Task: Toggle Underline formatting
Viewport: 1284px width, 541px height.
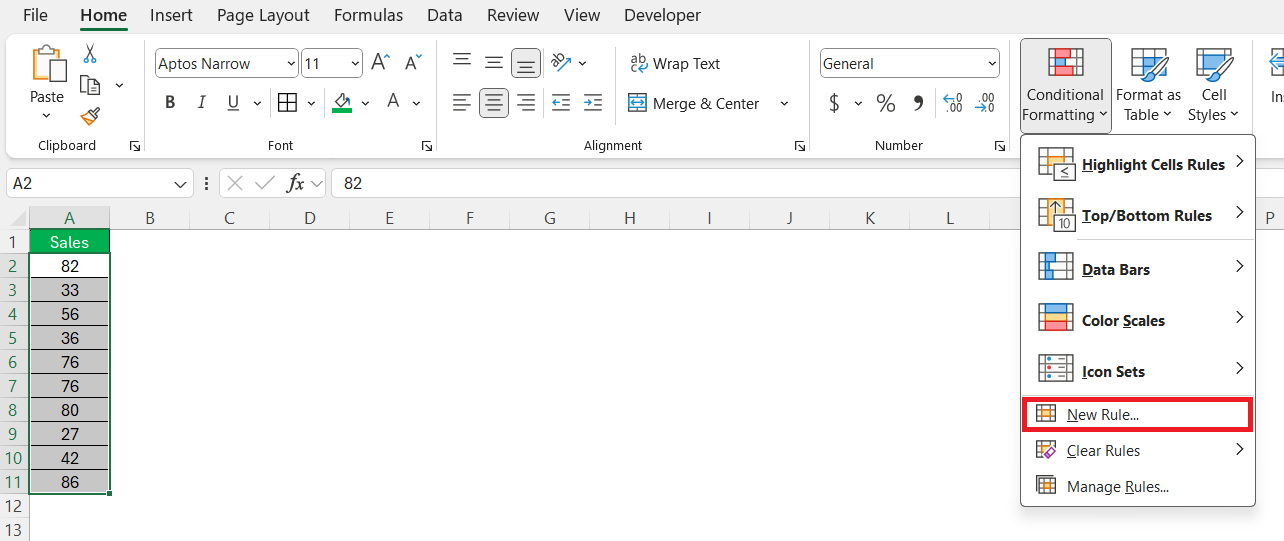Action: 233,102
